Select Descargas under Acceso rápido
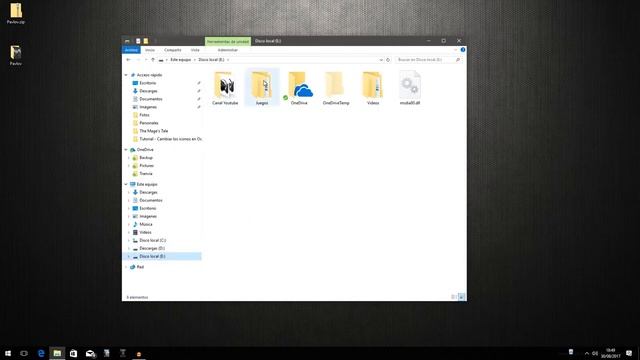 point(148,91)
